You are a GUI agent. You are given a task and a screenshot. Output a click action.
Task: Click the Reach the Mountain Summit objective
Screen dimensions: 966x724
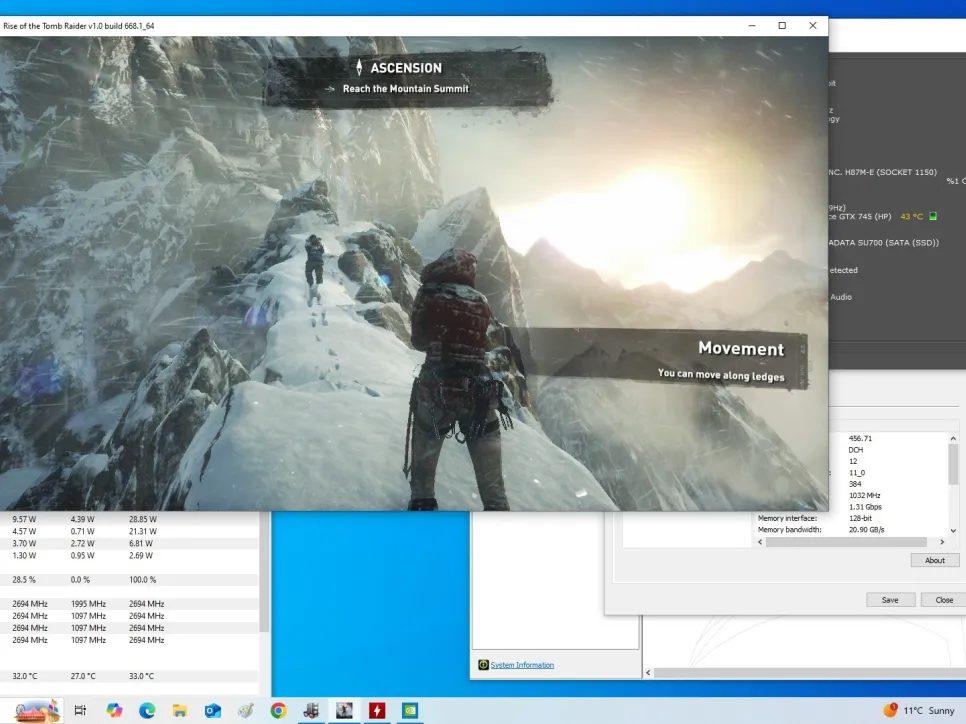[405, 89]
